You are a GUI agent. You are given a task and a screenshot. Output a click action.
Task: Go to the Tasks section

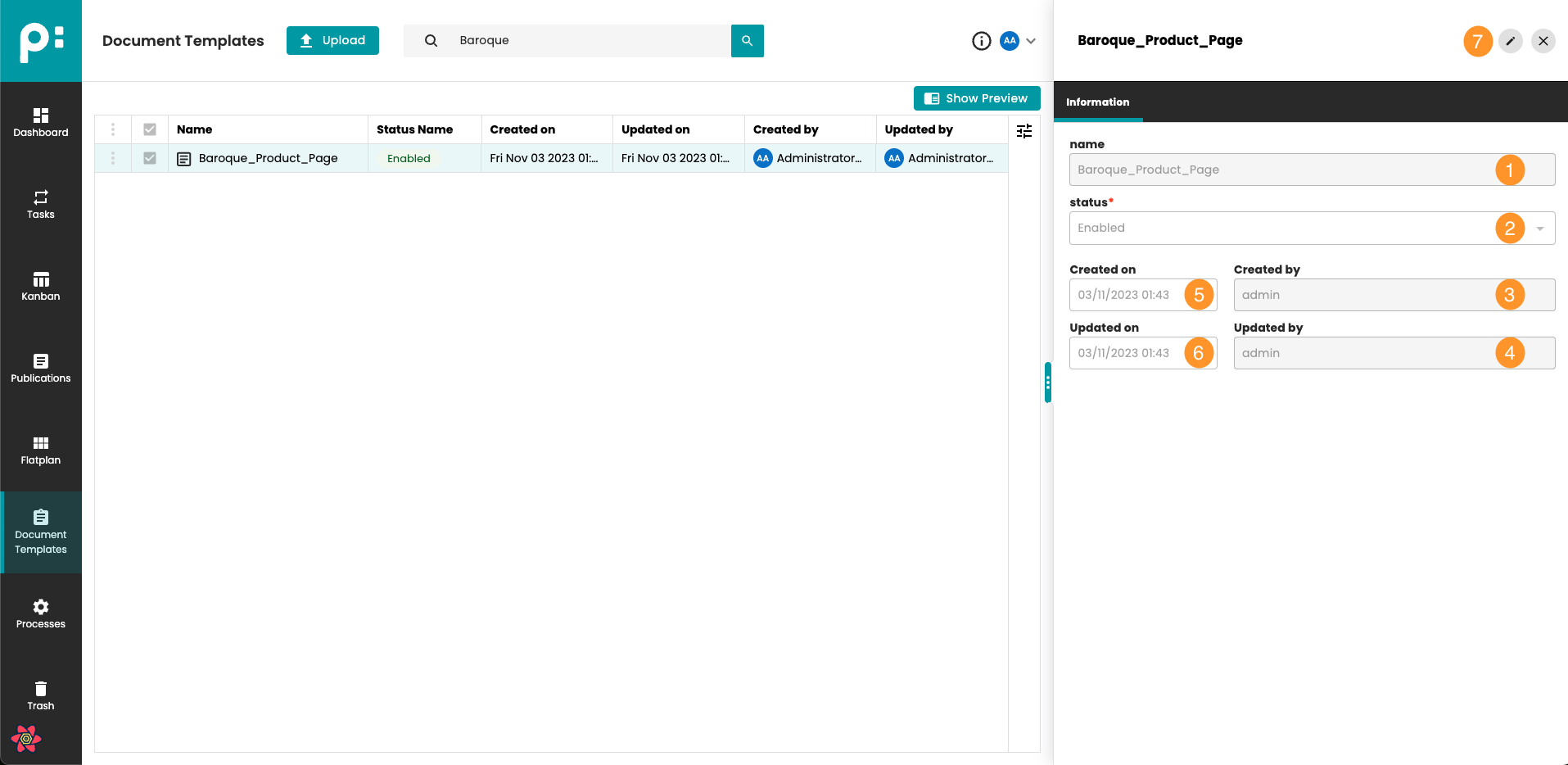point(41,205)
